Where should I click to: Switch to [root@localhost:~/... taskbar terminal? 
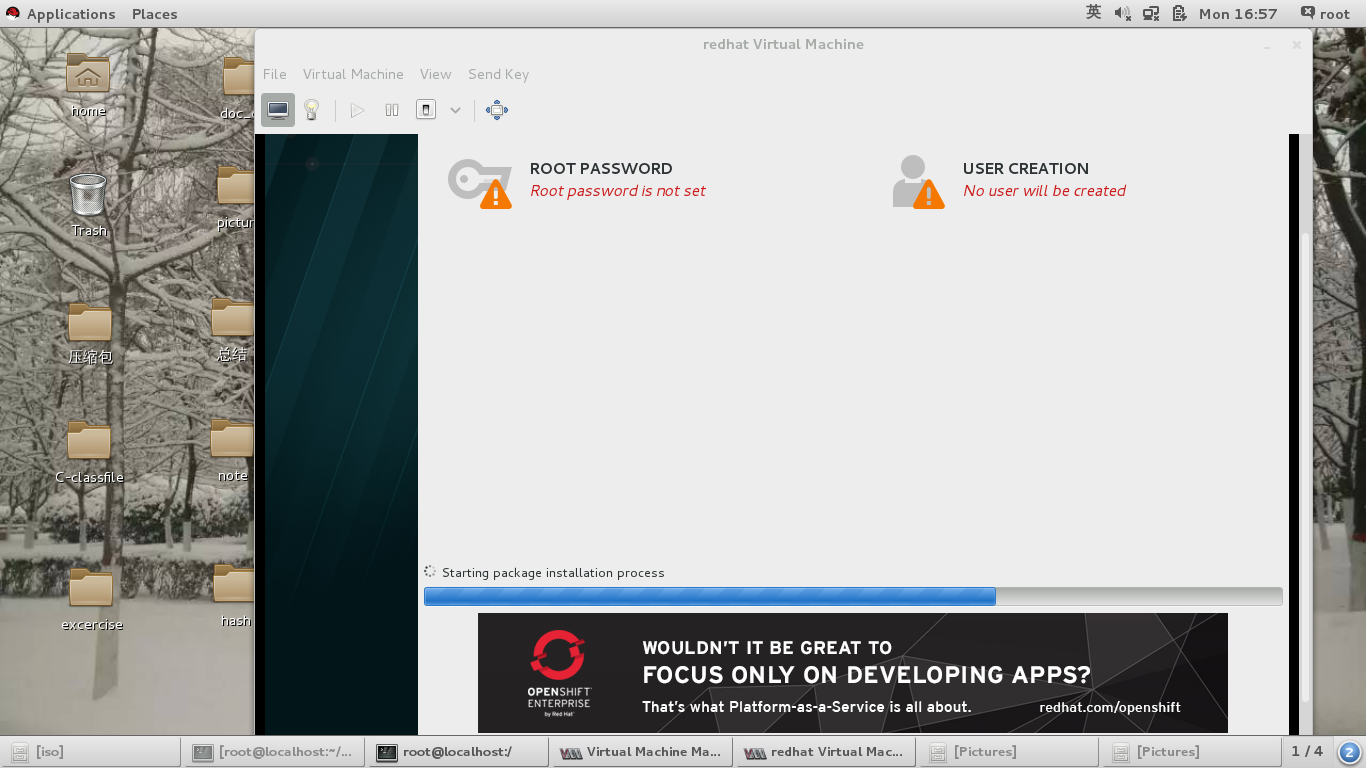click(x=274, y=752)
